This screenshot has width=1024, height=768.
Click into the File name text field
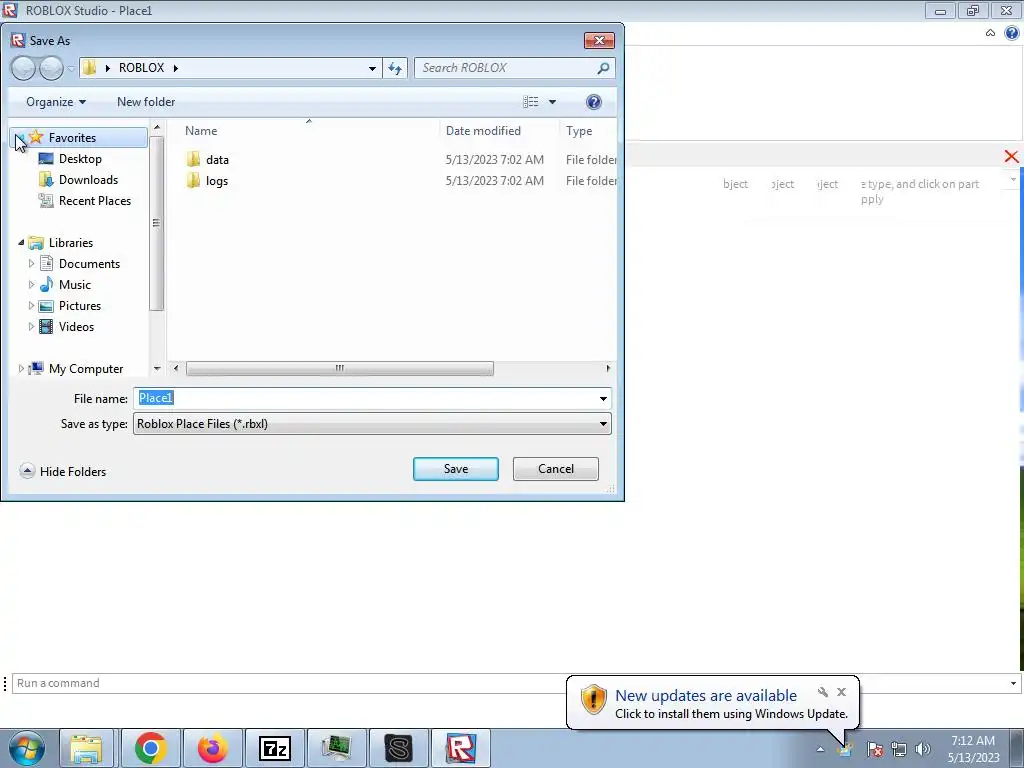click(x=365, y=398)
